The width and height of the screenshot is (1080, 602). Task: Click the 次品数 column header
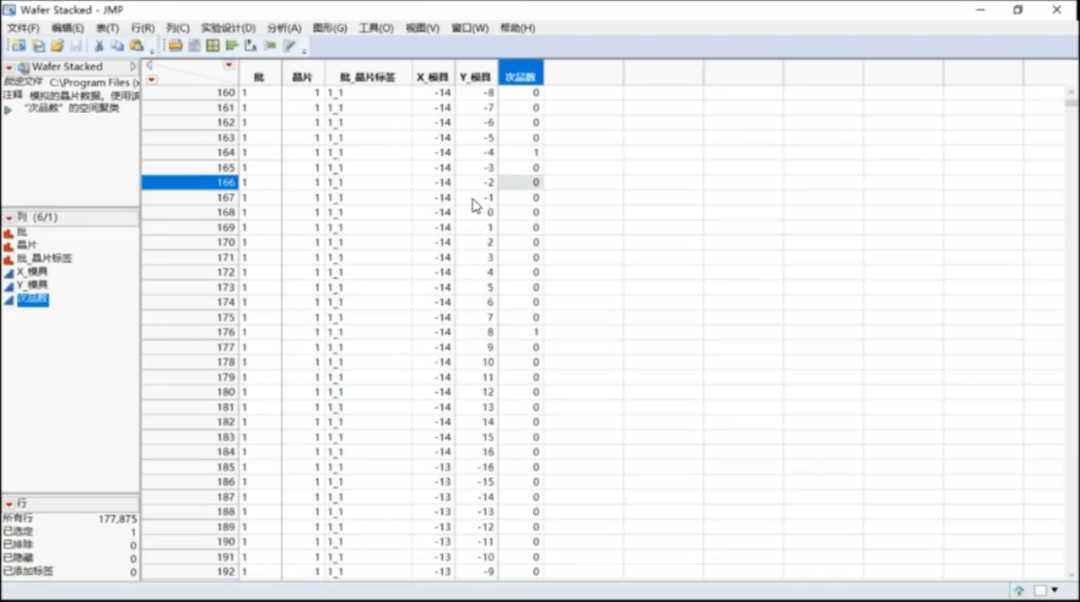(520, 77)
